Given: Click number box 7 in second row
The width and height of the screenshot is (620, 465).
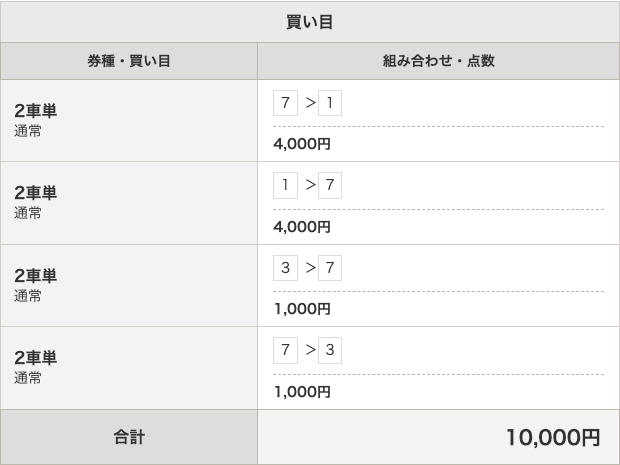Looking at the screenshot, I should tap(330, 185).
